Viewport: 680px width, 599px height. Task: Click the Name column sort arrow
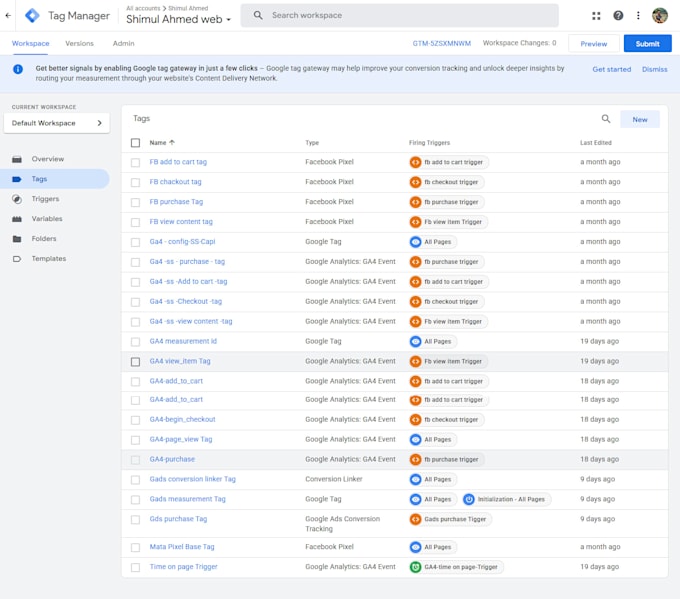click(172, 142)
